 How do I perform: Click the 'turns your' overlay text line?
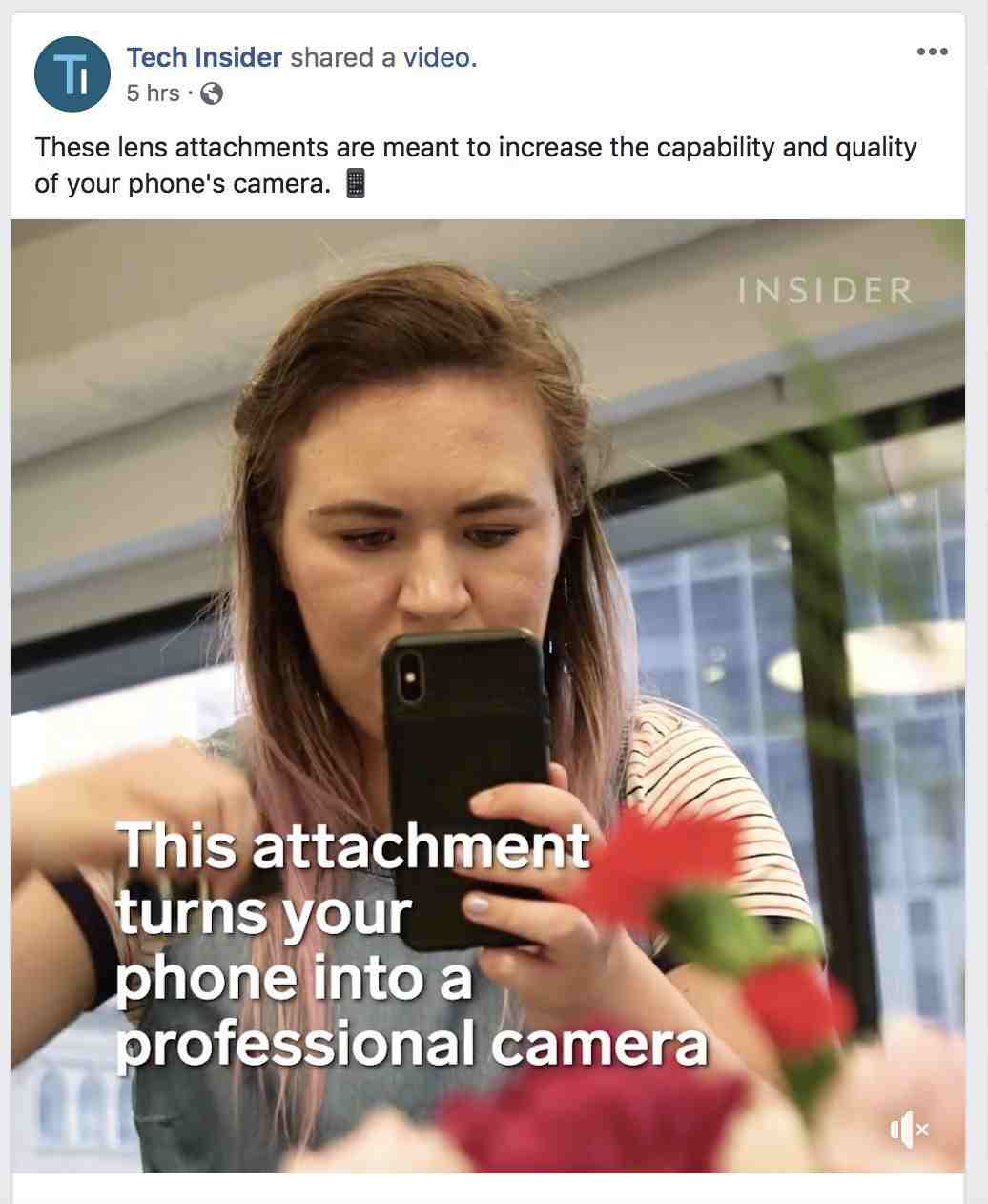pos(263,912)
